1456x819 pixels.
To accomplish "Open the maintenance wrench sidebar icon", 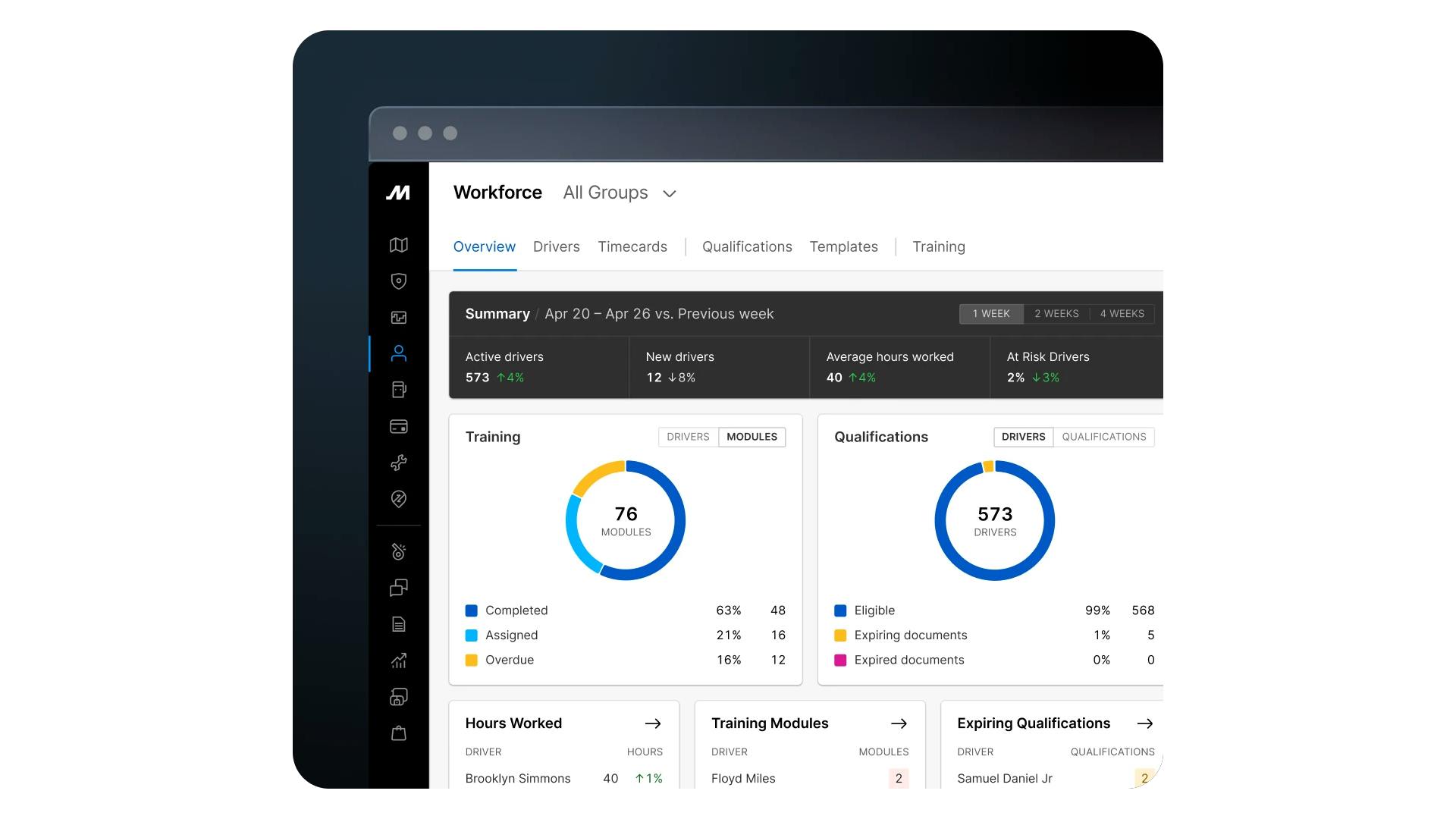I will 398,463.
